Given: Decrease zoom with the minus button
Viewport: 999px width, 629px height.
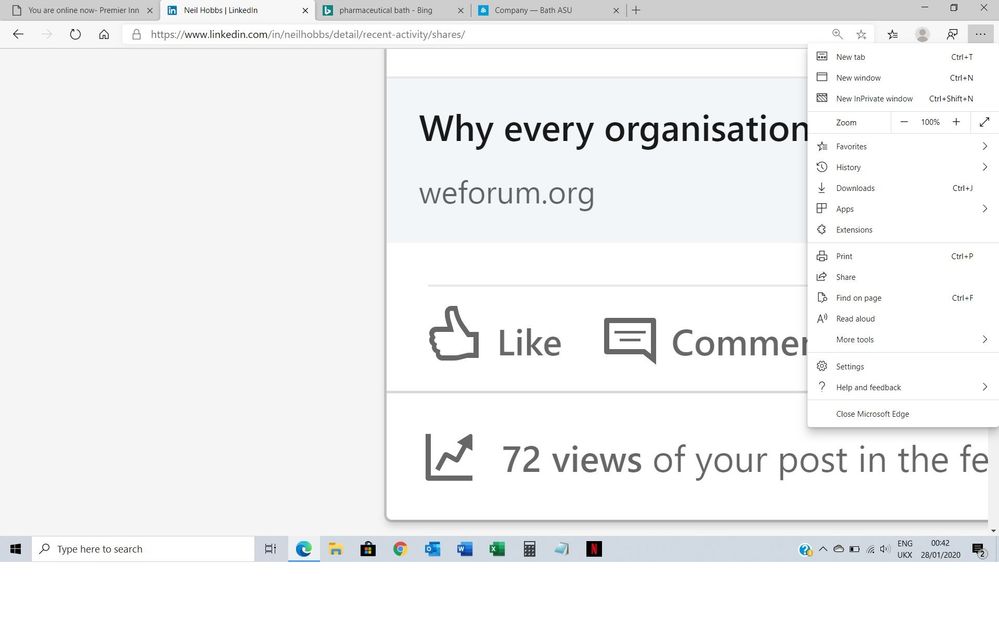Looking at the screenshot, I should pyautogui.click(x=903, y=122).
